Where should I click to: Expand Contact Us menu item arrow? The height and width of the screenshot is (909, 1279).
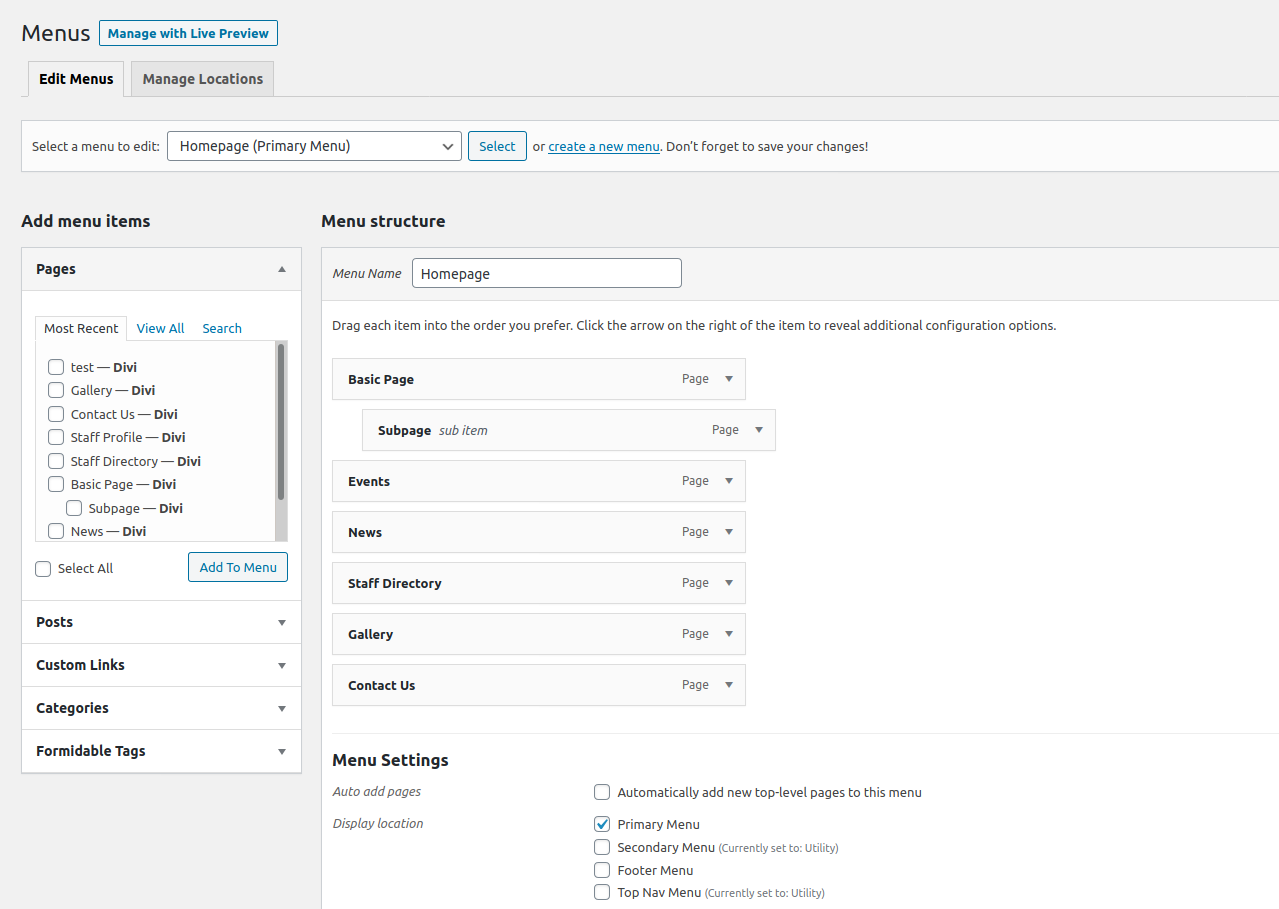click(x=729, y=685)
